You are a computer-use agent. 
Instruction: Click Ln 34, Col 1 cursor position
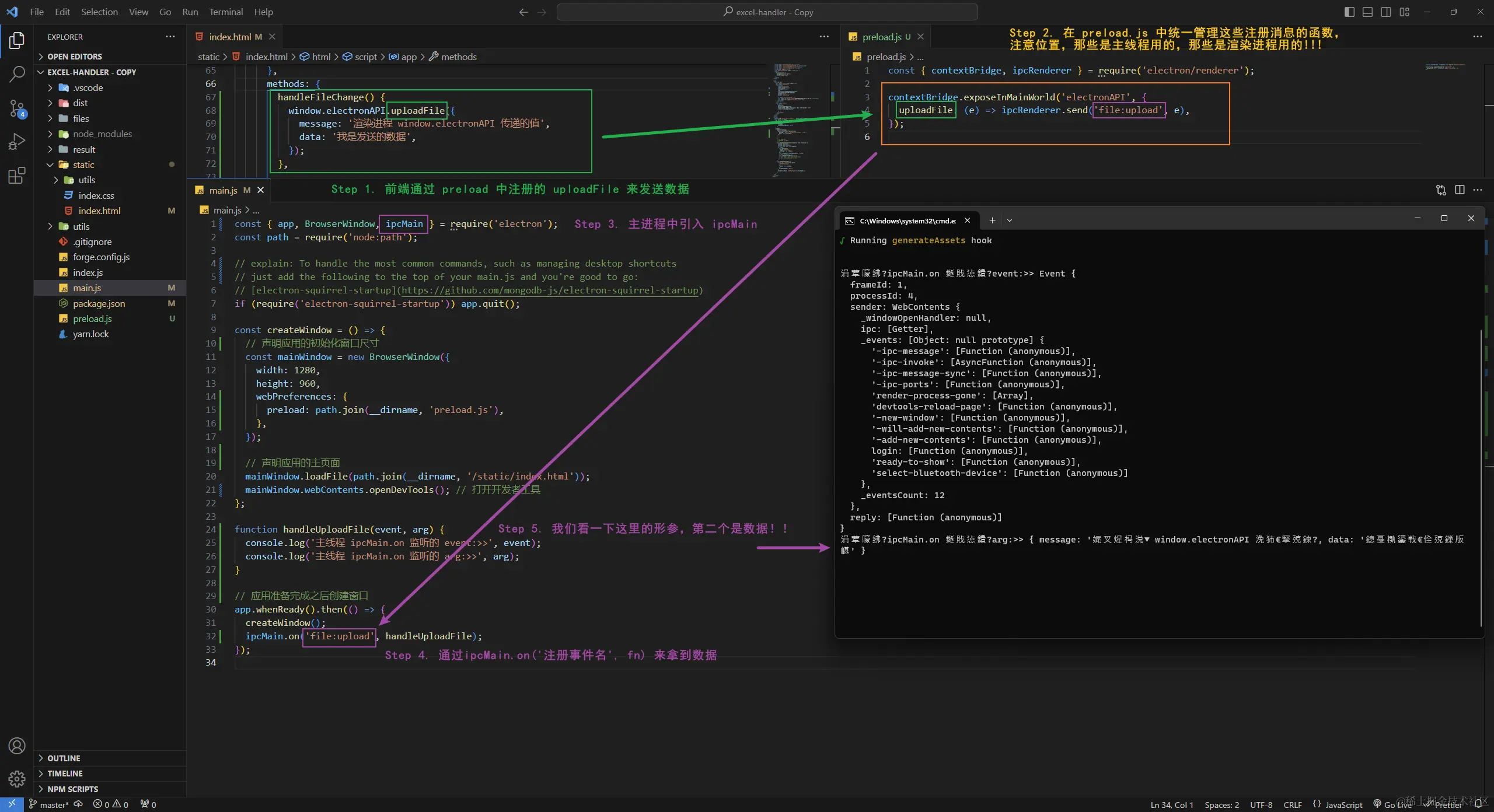coord(1172,804)
